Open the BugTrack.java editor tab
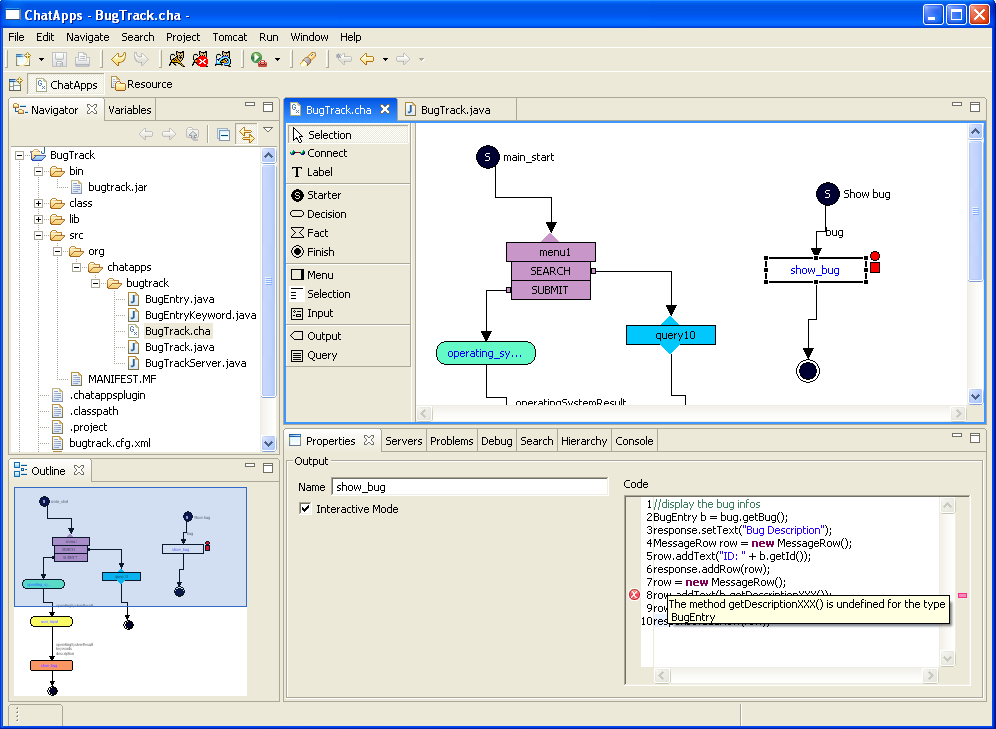The image size is (996, 729). pyautogui.click(x=456, y=110)
